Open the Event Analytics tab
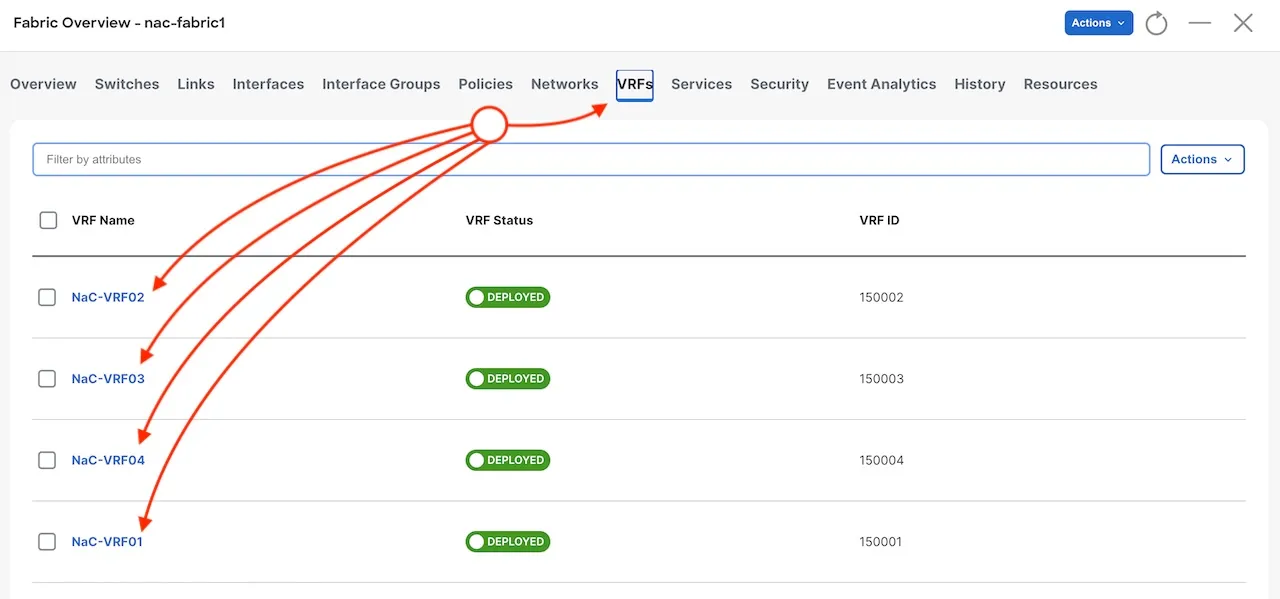 (x=881, y=84)
